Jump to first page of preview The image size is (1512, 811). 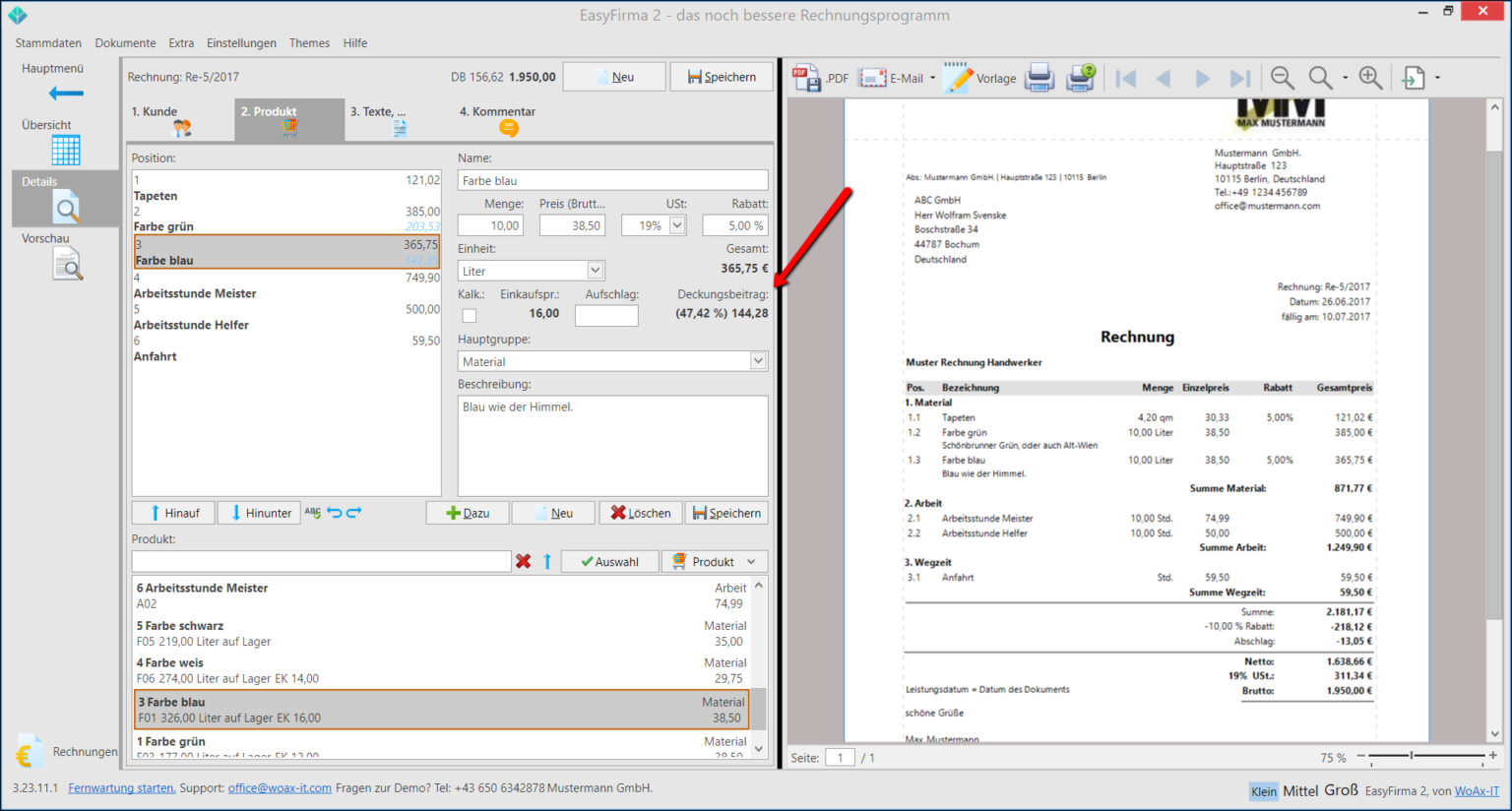click(1125, 78)
